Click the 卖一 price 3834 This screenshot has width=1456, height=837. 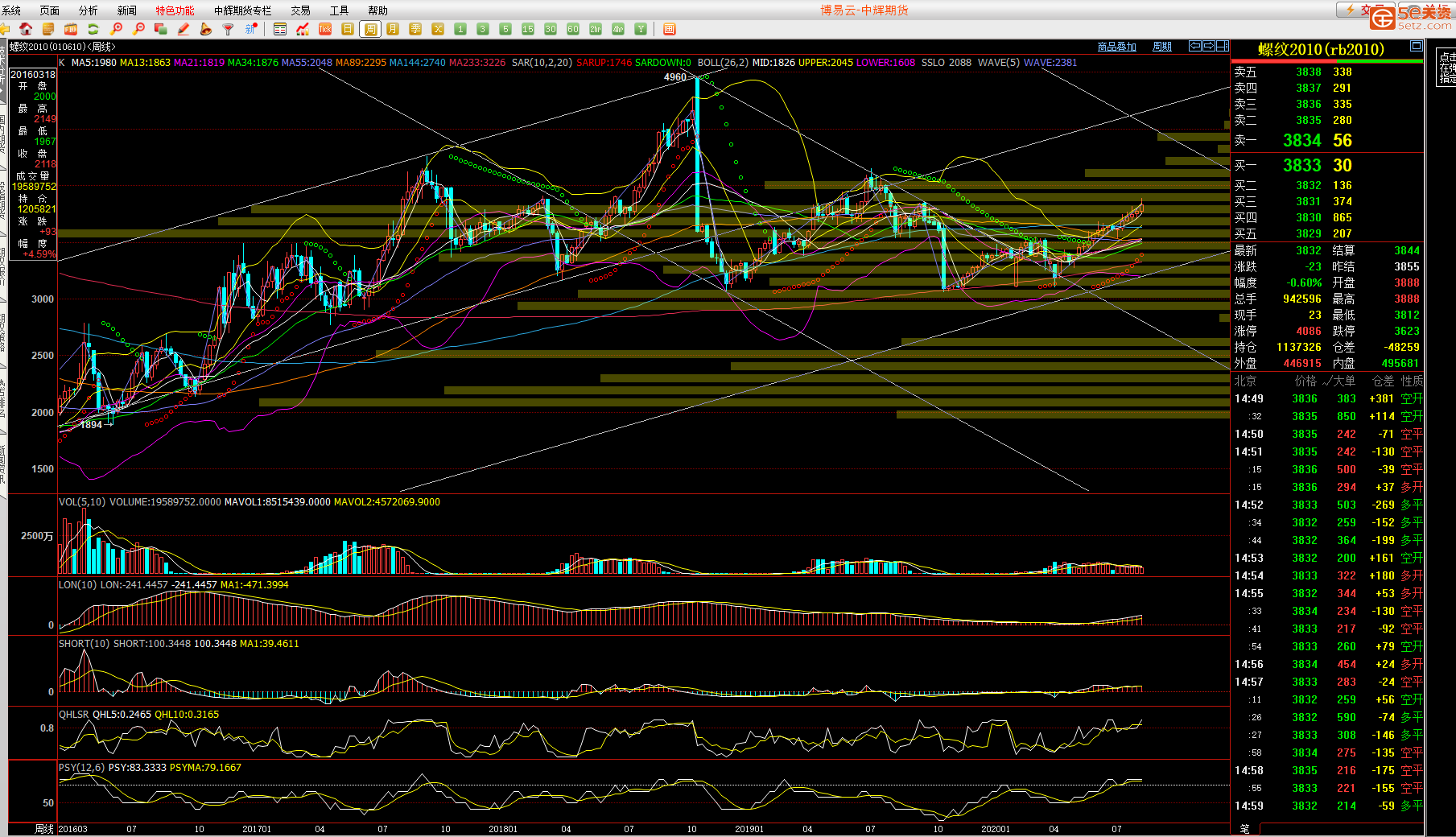(x=1301, y=141)
